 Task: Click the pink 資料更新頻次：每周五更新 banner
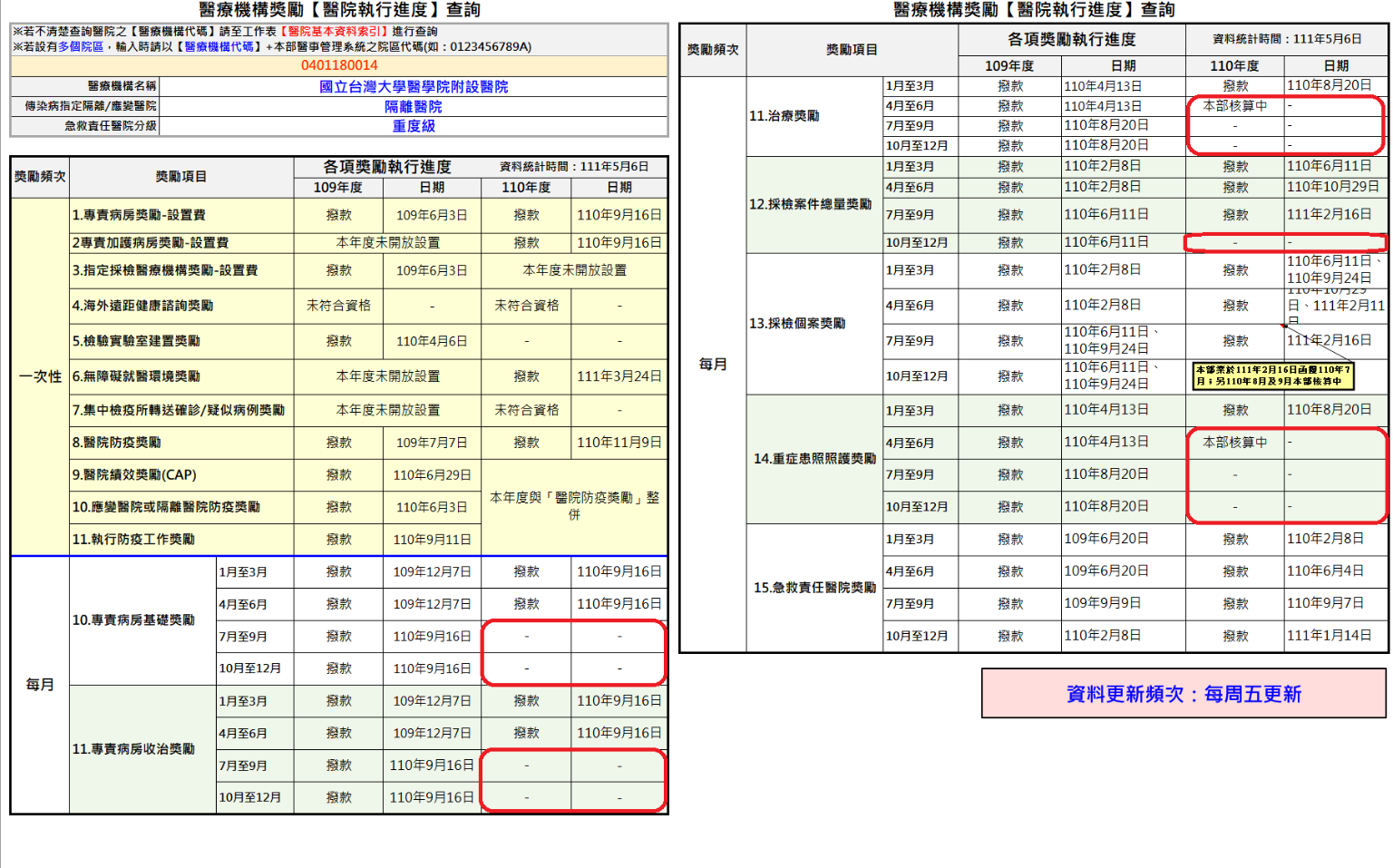(x=1184, y=694)
